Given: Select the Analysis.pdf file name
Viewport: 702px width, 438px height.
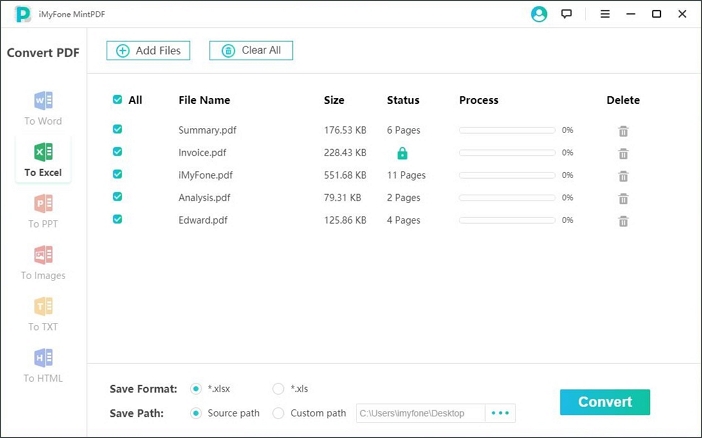Looking at the screenshot, I should click(204, 198).
